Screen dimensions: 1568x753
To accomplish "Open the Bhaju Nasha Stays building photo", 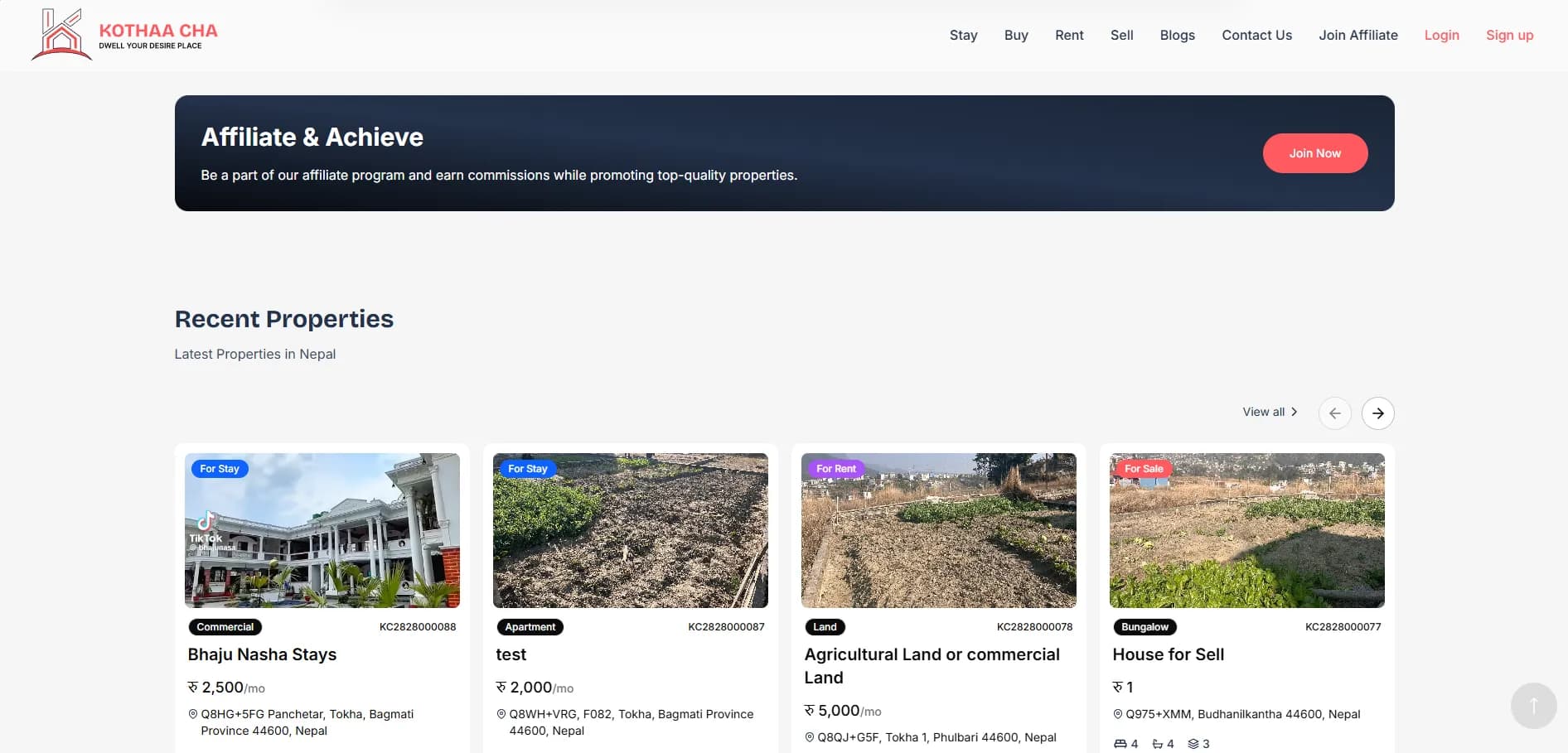I will pos(322,530).
